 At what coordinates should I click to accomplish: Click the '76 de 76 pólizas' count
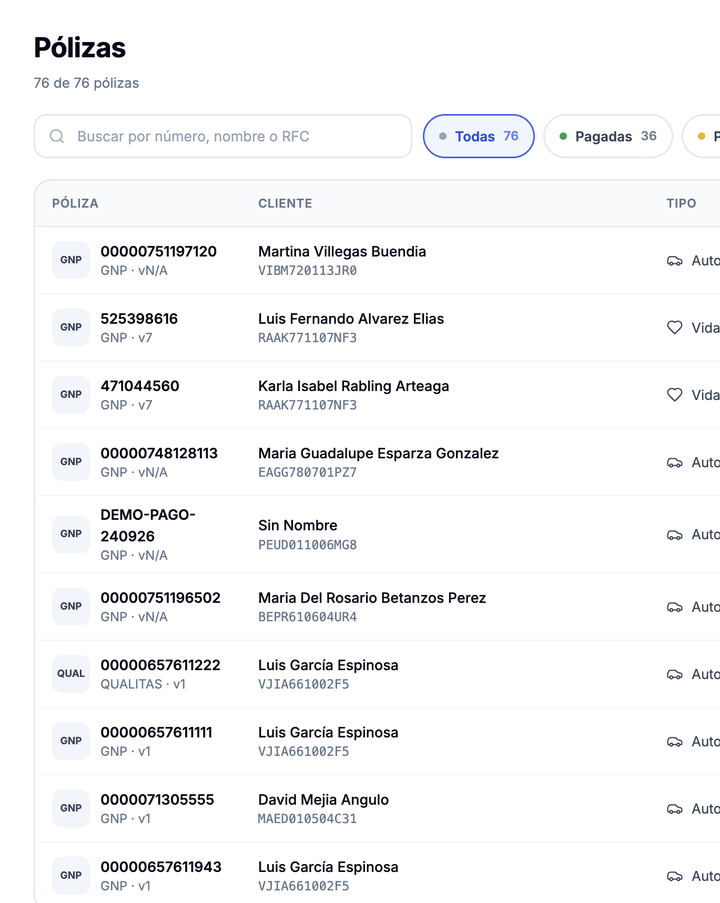(86, 83)
